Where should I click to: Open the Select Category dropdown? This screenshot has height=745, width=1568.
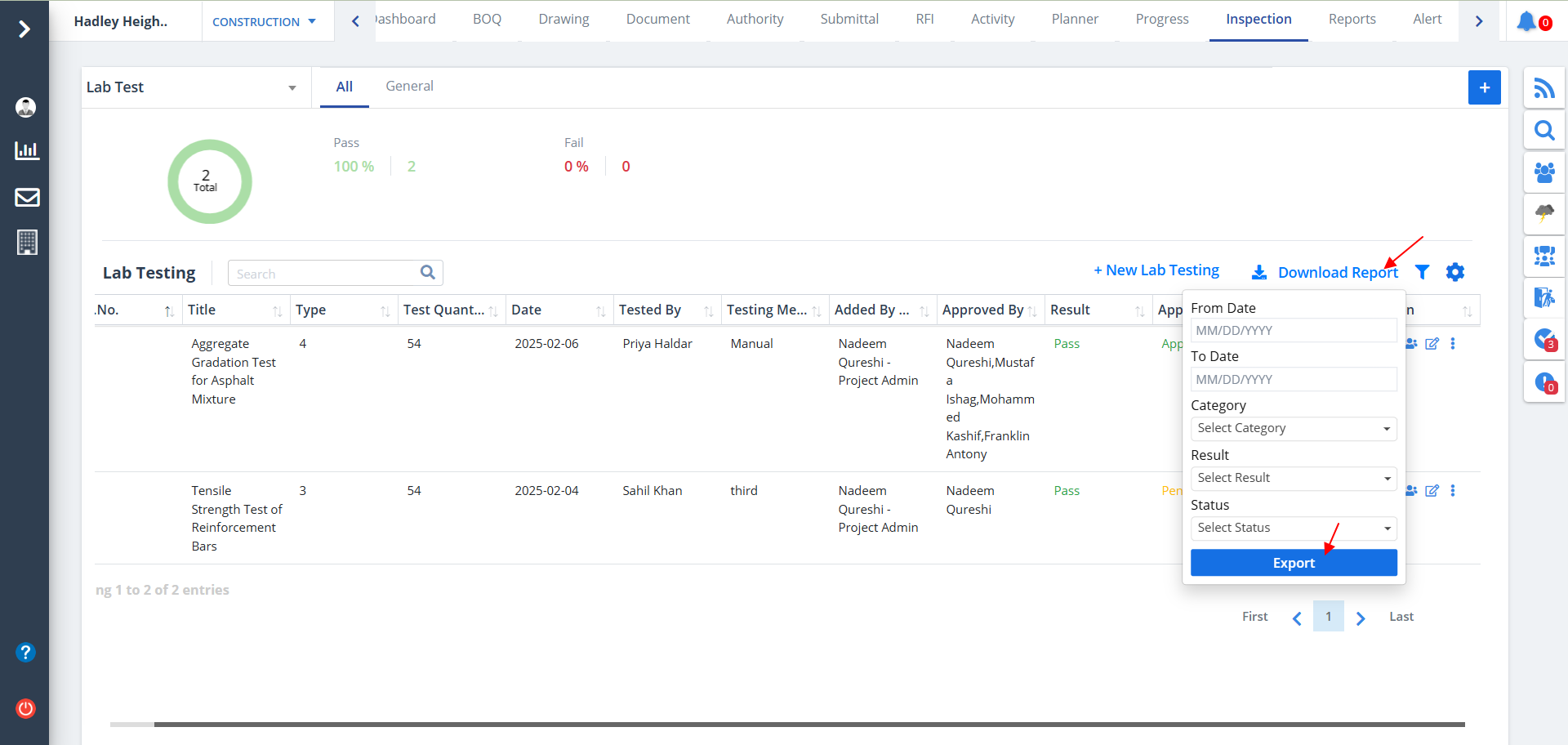(x=1293, y=429)
